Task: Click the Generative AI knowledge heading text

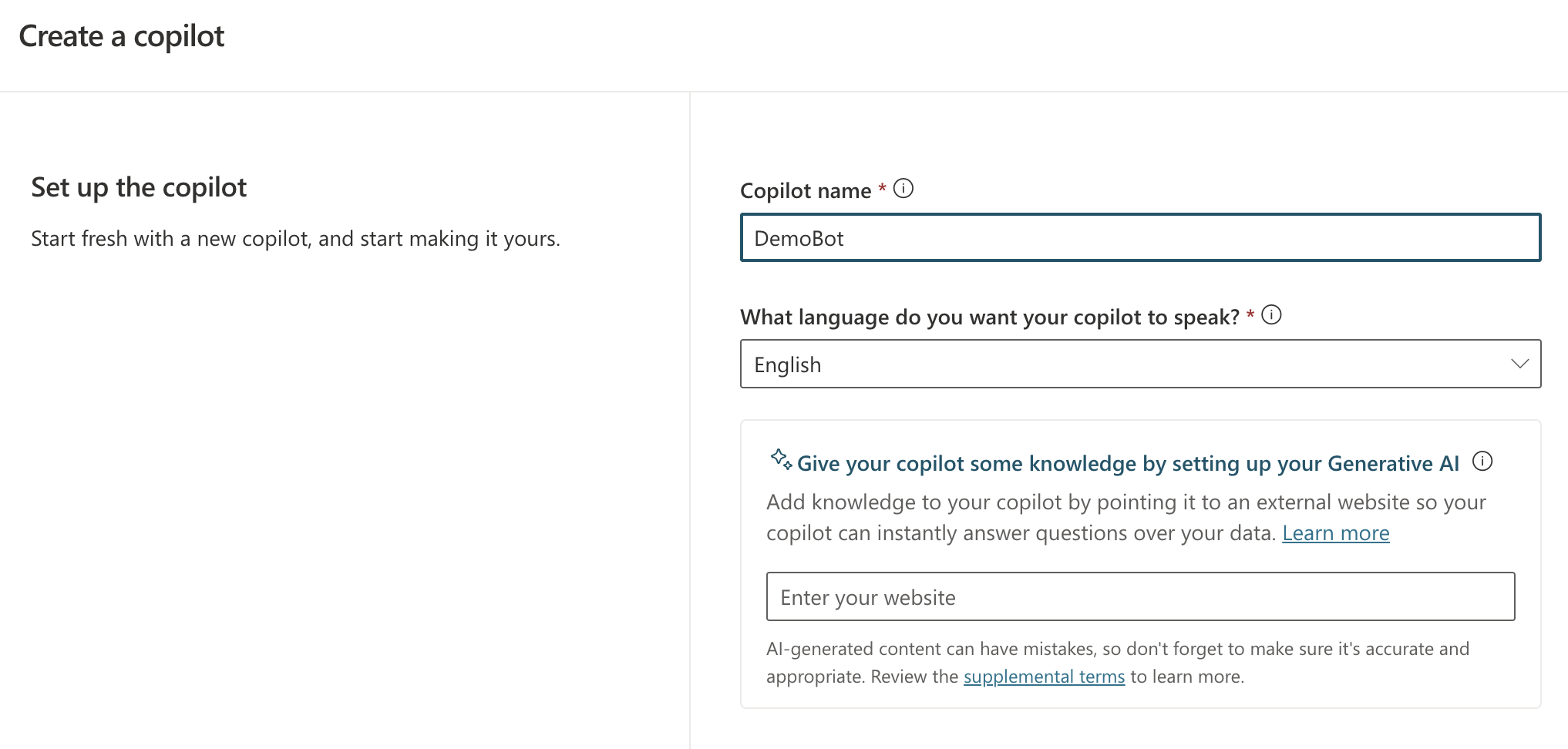Action: coord(1128,464)
